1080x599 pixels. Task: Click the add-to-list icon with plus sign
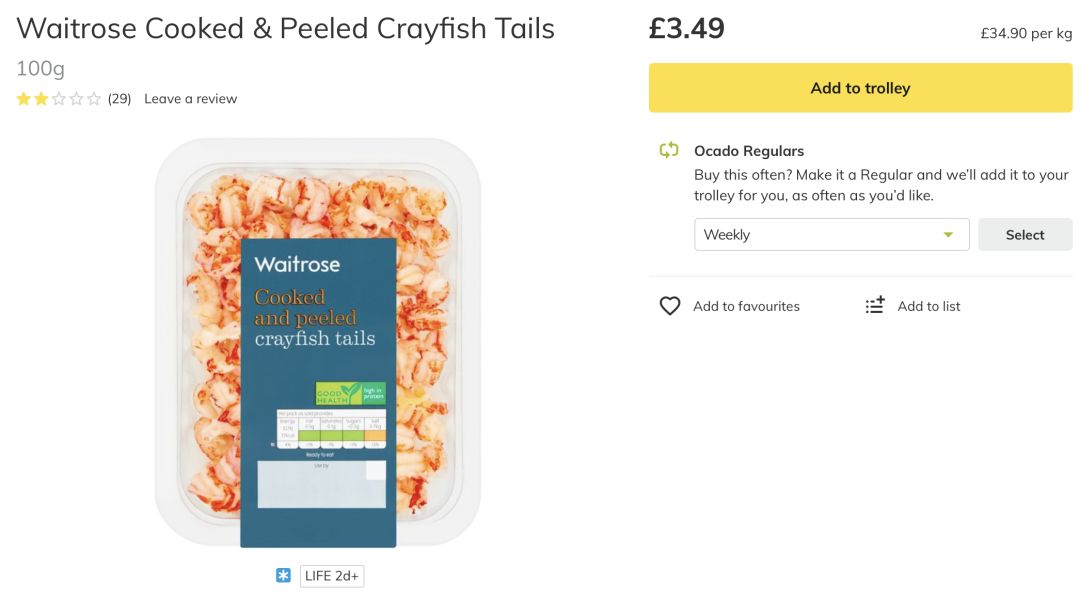875,306
